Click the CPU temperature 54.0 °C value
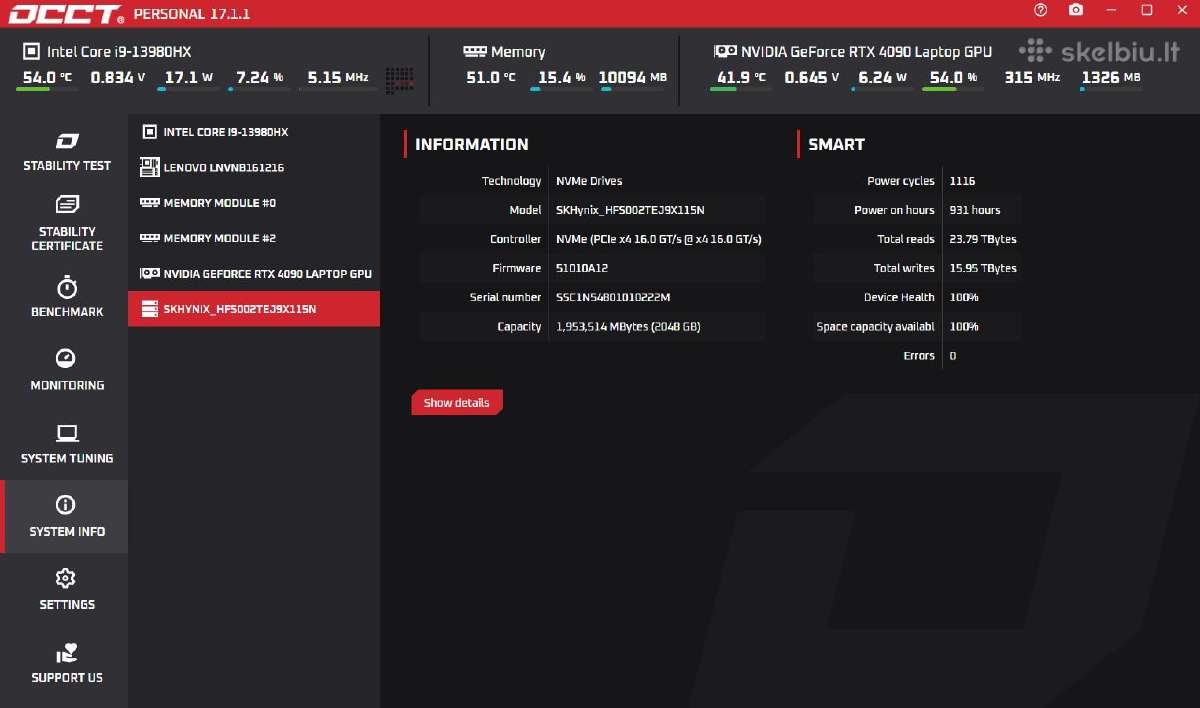The width and height of the screenshot is (1200, 708). (x=46, y=78)
